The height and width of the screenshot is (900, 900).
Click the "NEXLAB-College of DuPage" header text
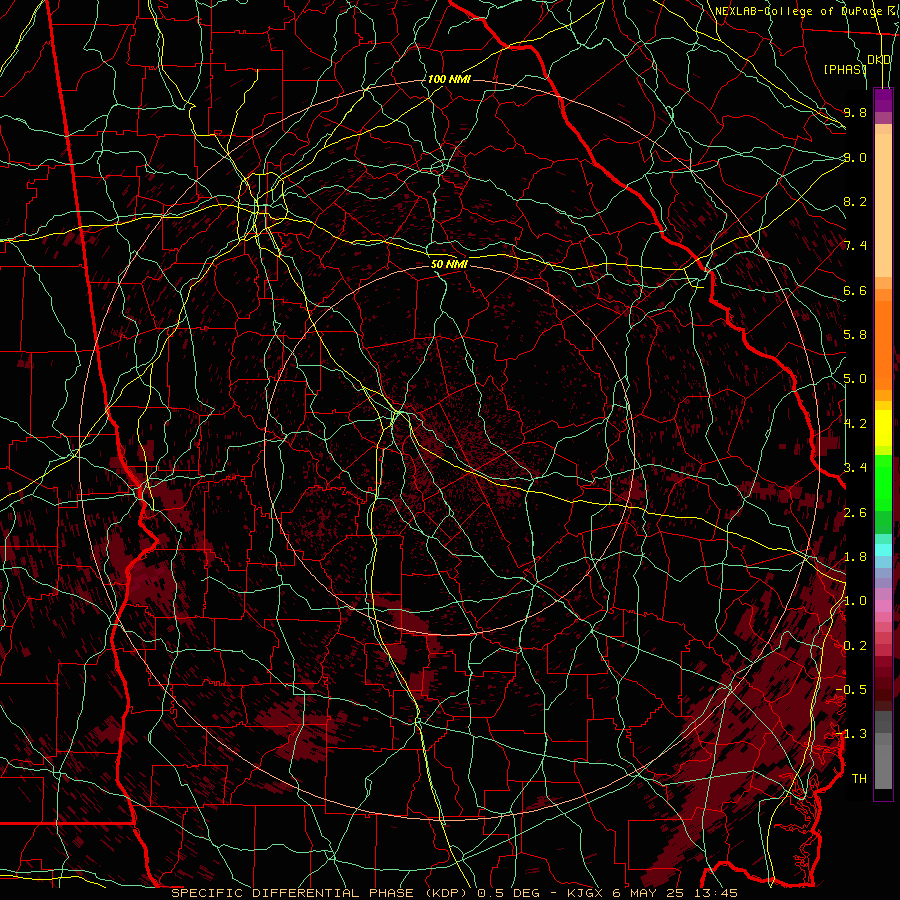[x=798, y=11]
